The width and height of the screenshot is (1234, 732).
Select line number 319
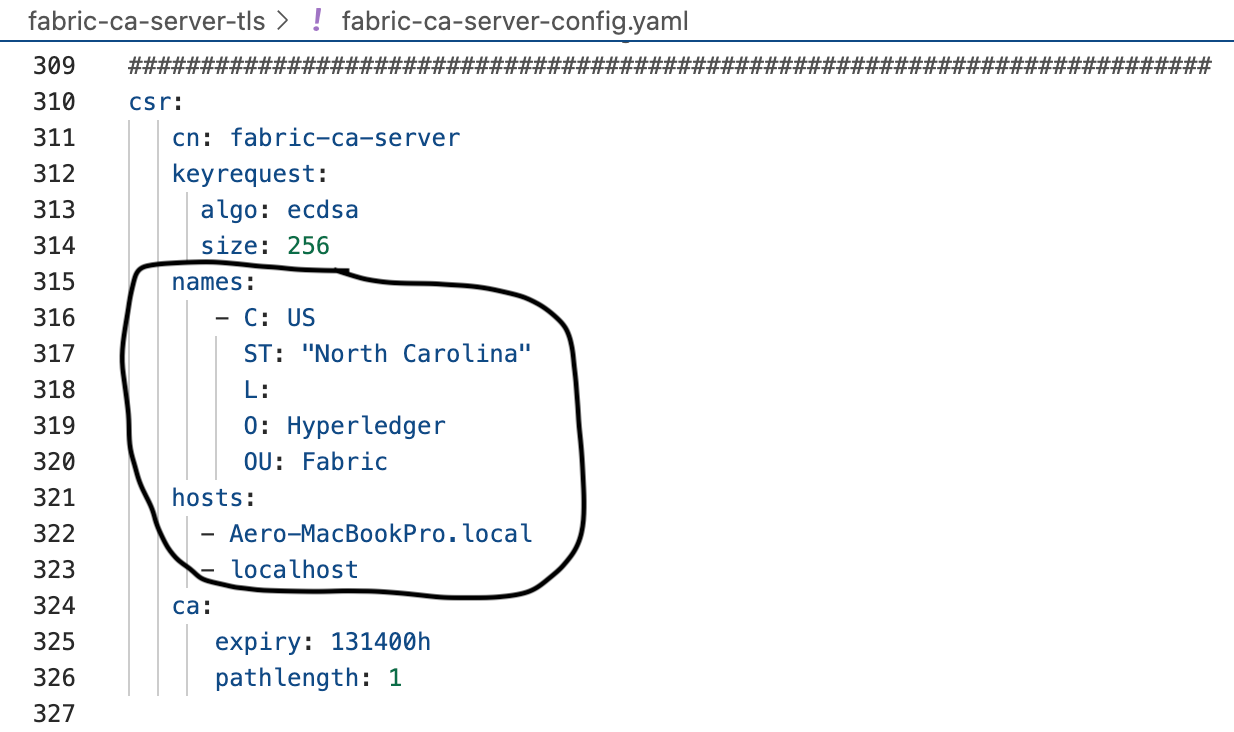point(54,426)
